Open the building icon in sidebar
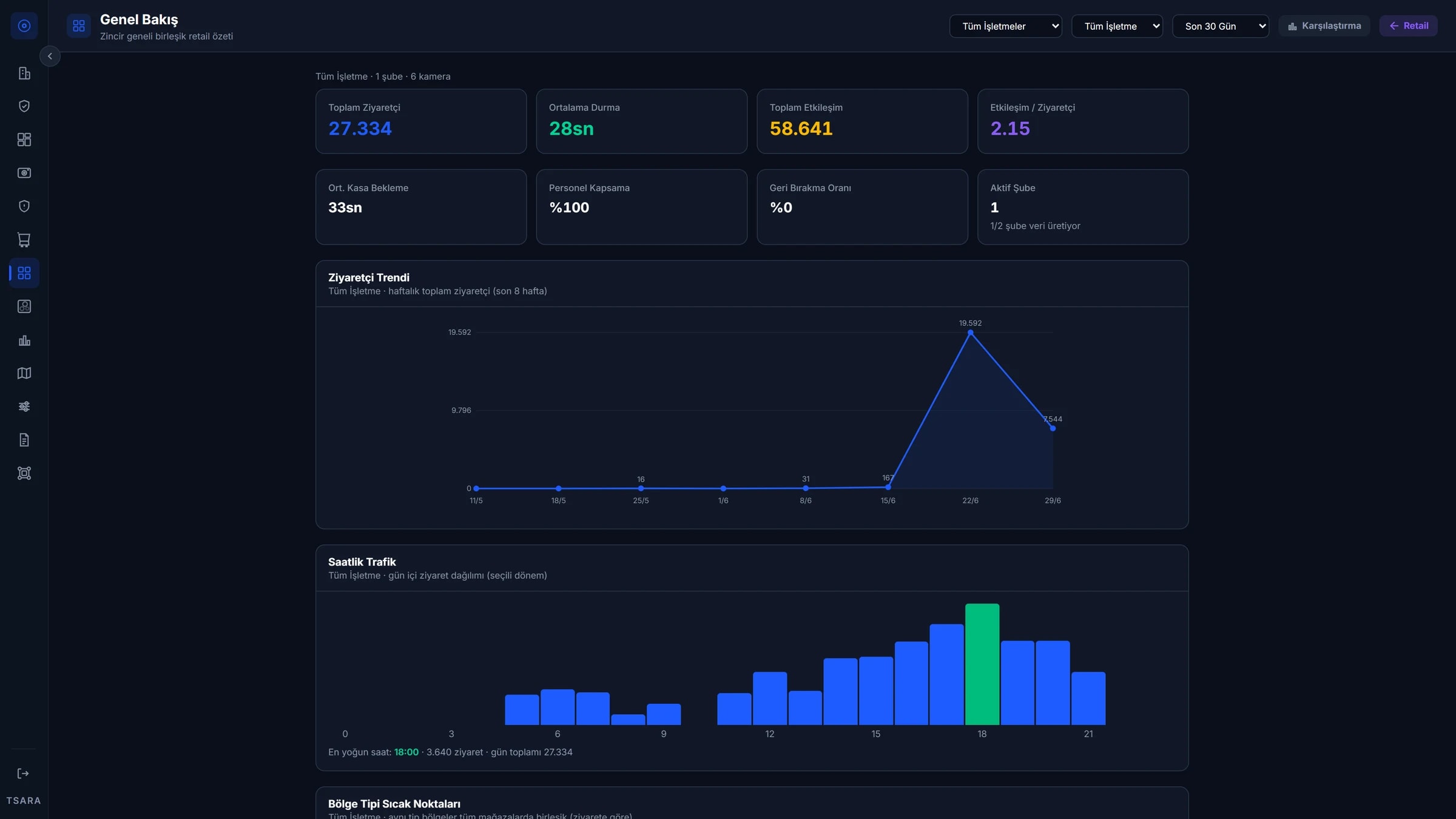 24,73
